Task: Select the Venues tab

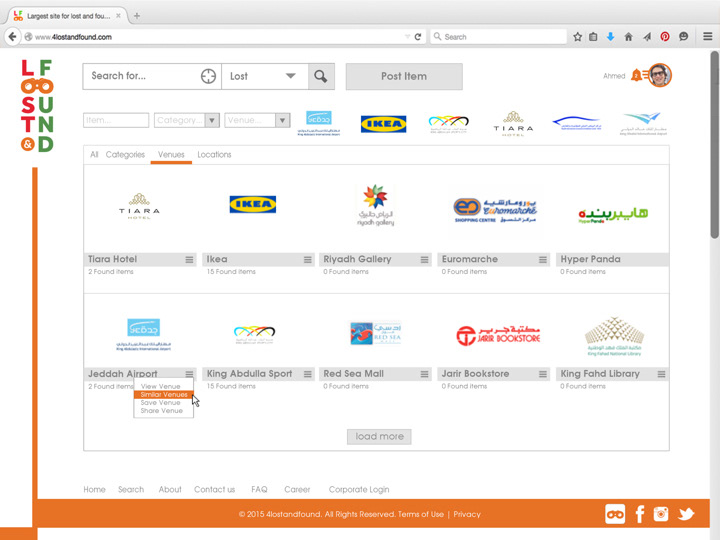Action: tap(171, 155)
